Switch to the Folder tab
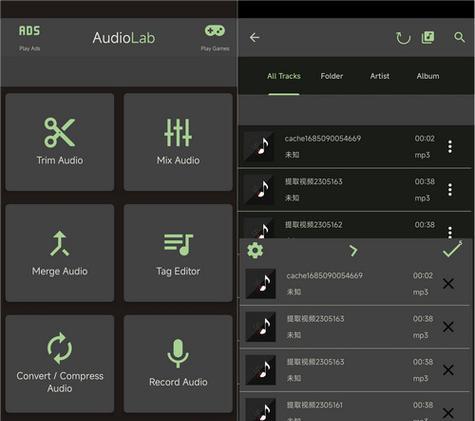 pos(332,76)
